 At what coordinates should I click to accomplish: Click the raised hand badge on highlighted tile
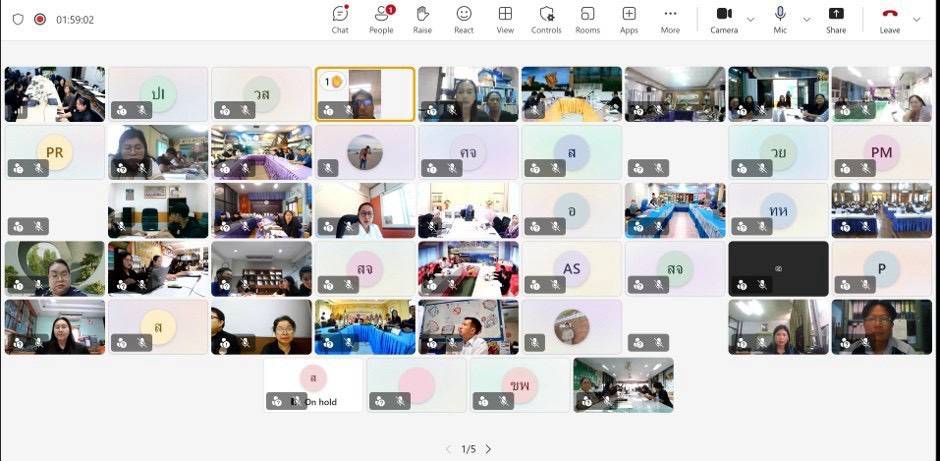pos(332,81)
